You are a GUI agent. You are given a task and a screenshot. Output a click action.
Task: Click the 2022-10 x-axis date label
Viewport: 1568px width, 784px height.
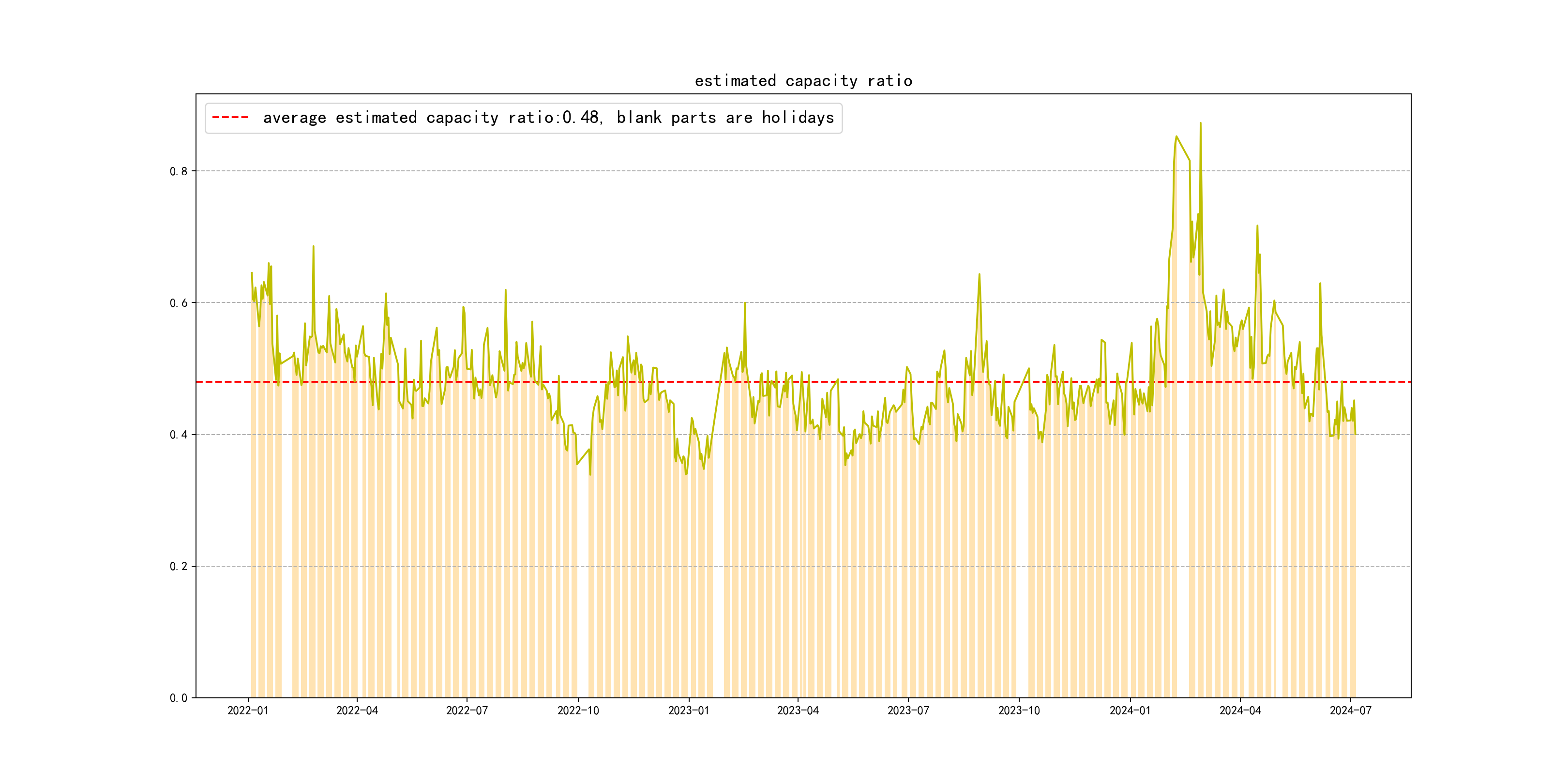[x=578, y=710]
